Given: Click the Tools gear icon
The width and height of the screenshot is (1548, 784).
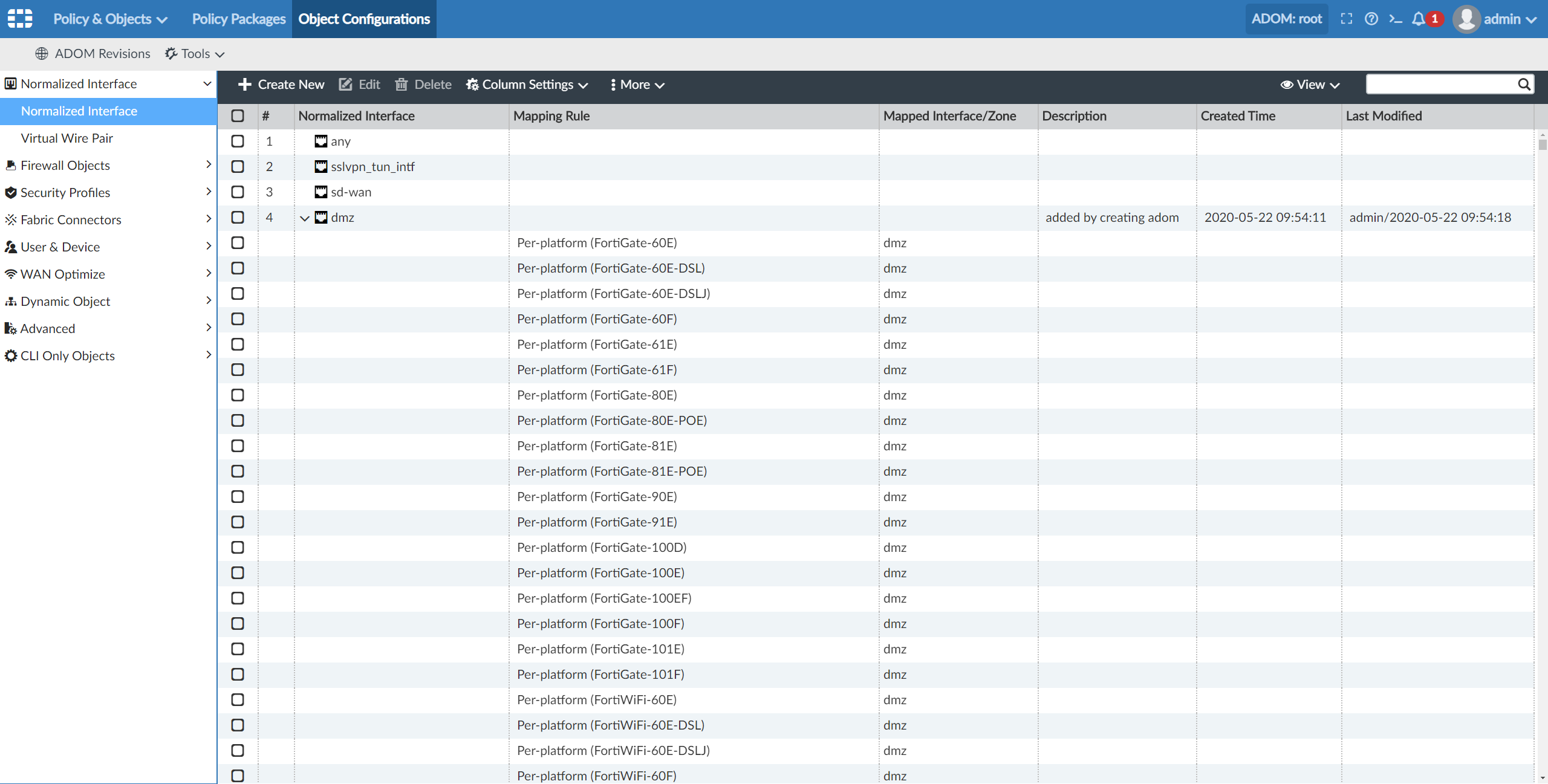Looking at the screenshot, I should click(x=171, y=54).
